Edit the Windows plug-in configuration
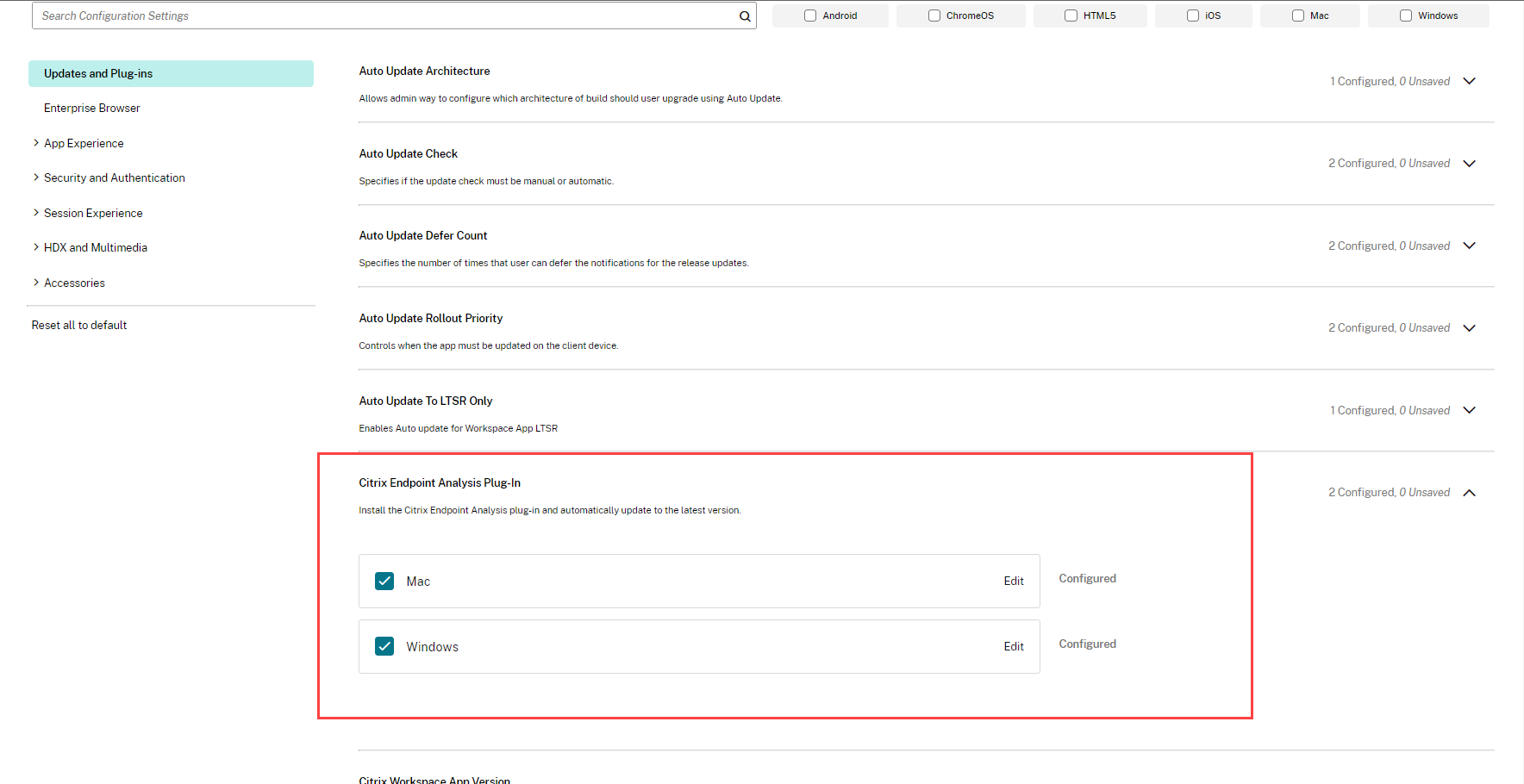The height and width of the screenshot is (784, 1524). click(1014, 647)
